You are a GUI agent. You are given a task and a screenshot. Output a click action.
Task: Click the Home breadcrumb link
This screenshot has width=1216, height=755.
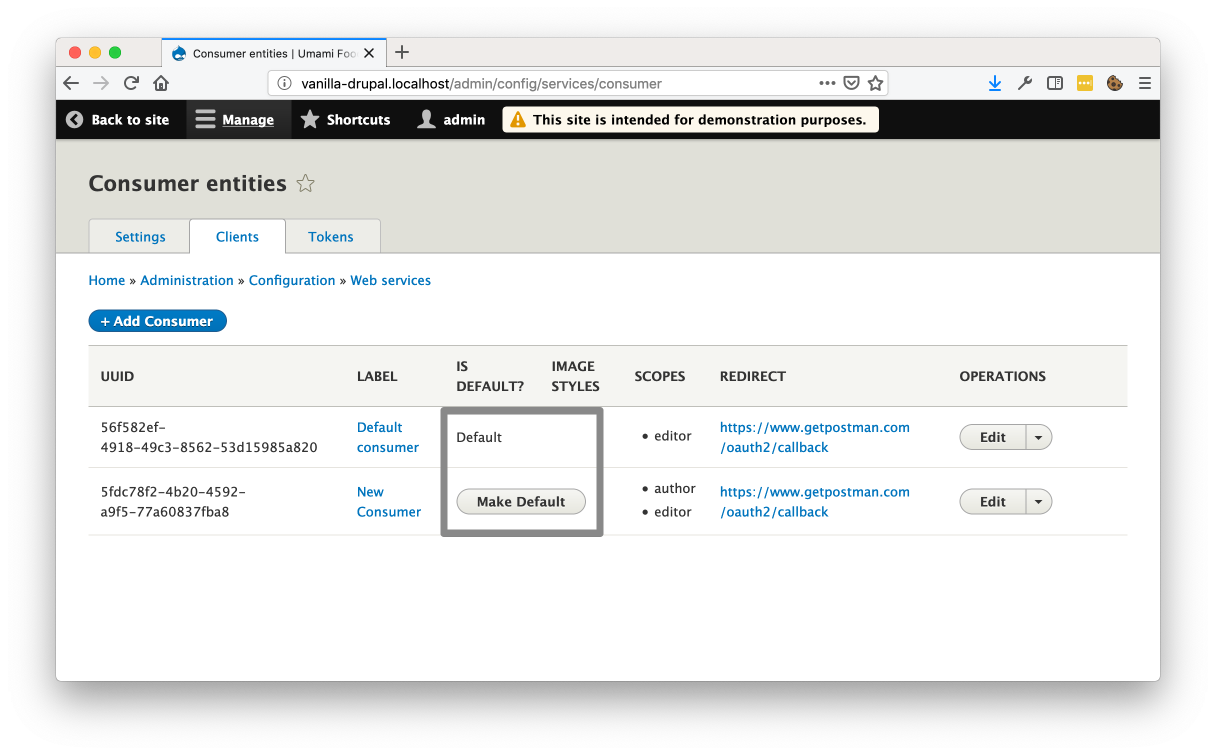[x=107, y=281]
